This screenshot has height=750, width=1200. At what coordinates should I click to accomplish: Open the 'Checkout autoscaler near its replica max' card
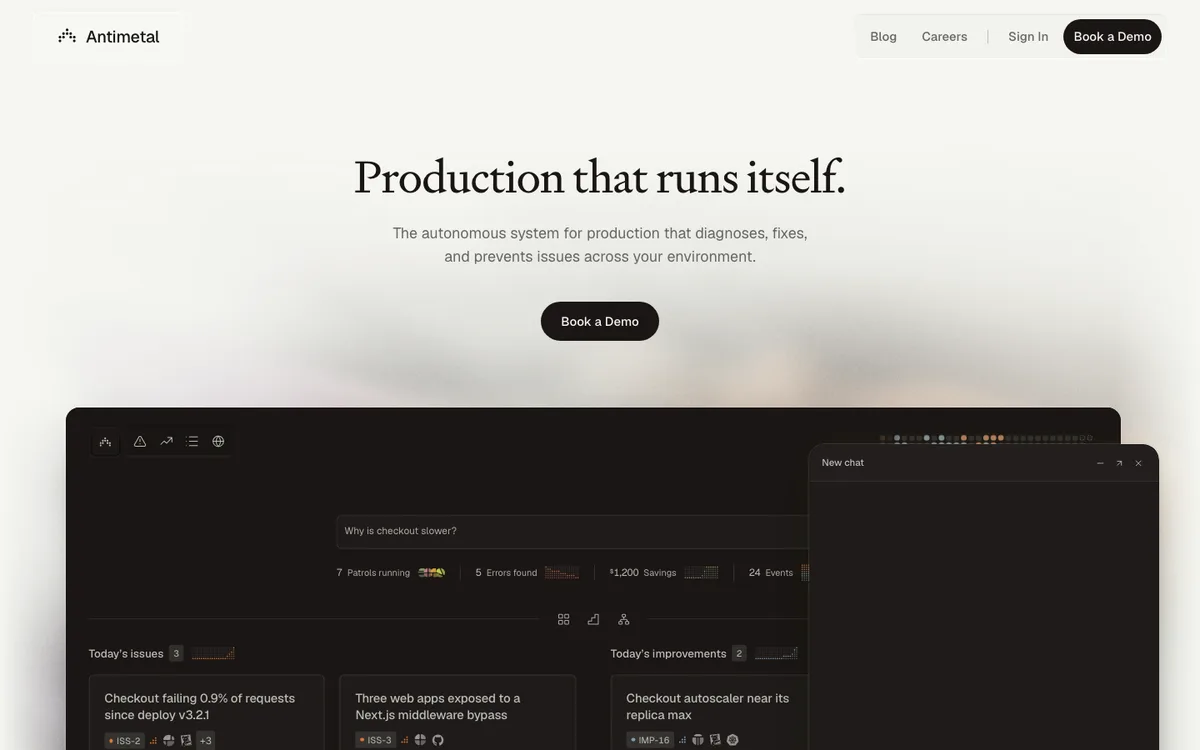coord(710,713)
